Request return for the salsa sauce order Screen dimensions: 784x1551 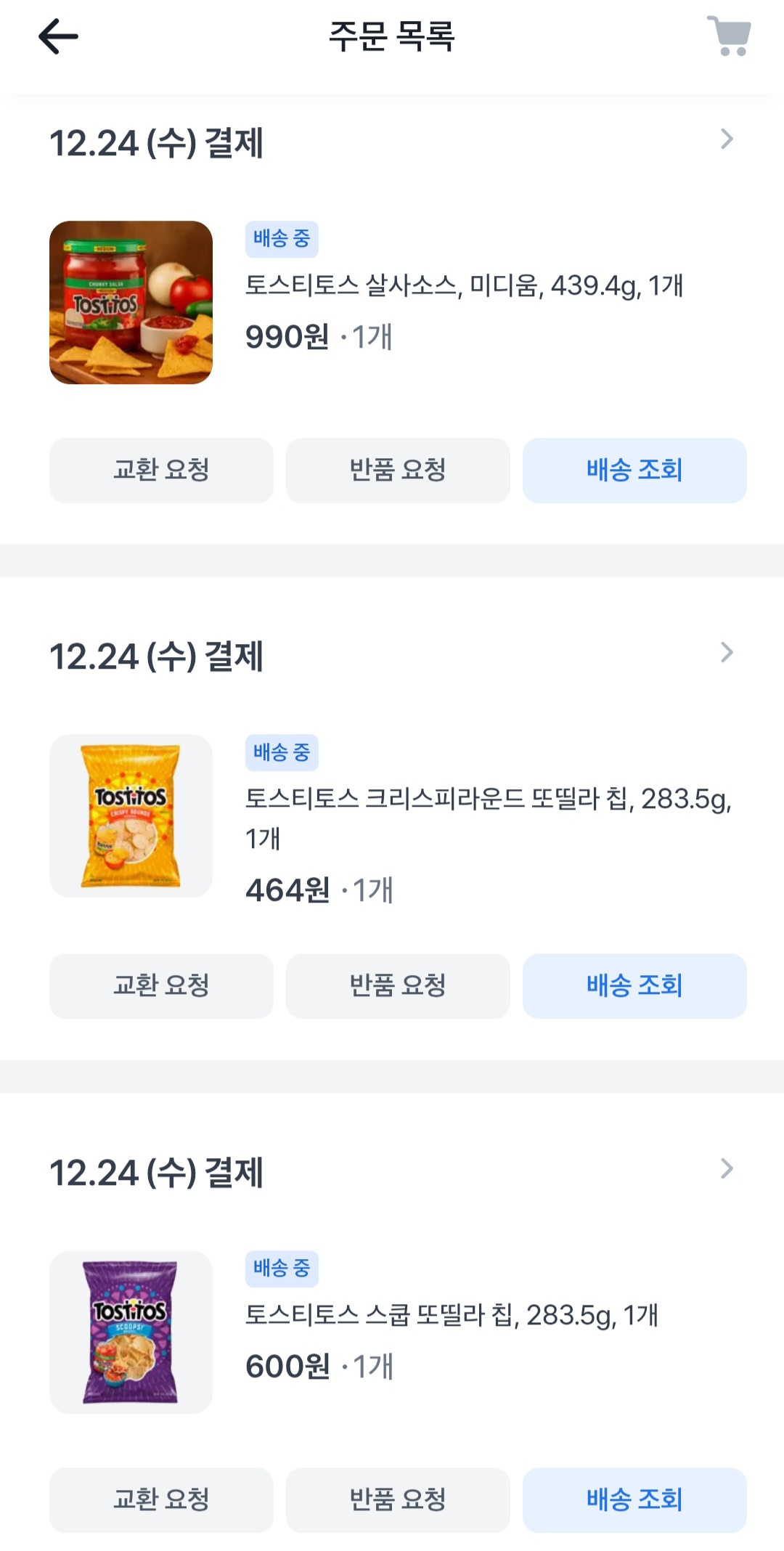point(398,471)
